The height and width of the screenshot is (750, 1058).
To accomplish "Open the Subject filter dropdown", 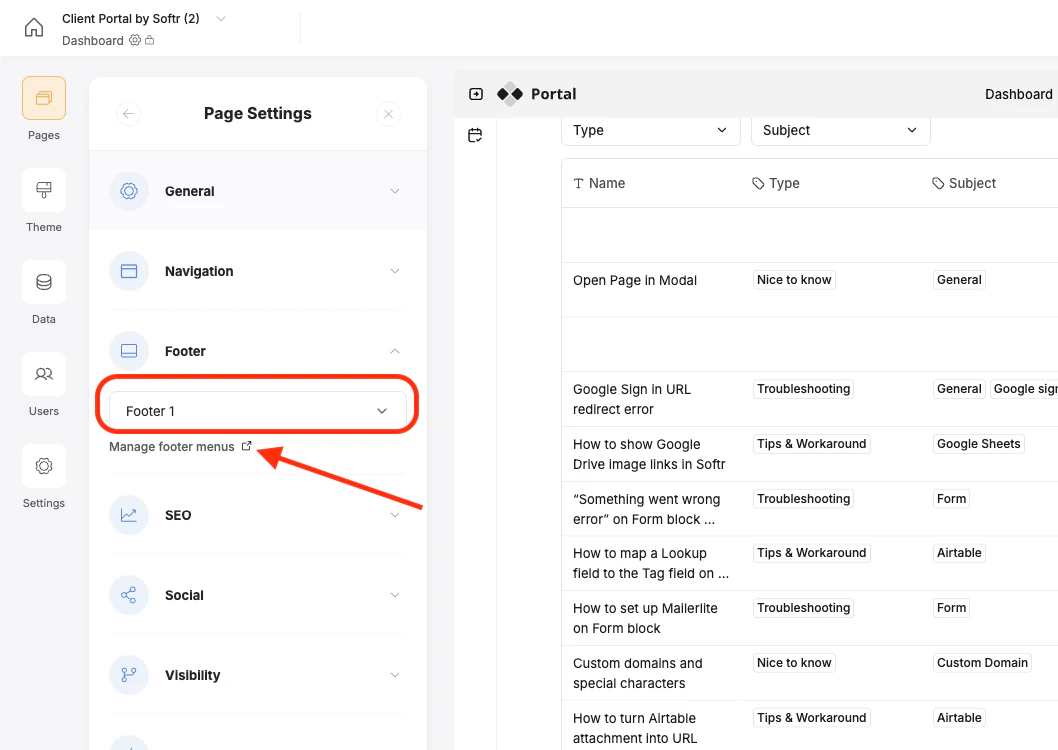I will pyautogui.click(x=840, y=130).
